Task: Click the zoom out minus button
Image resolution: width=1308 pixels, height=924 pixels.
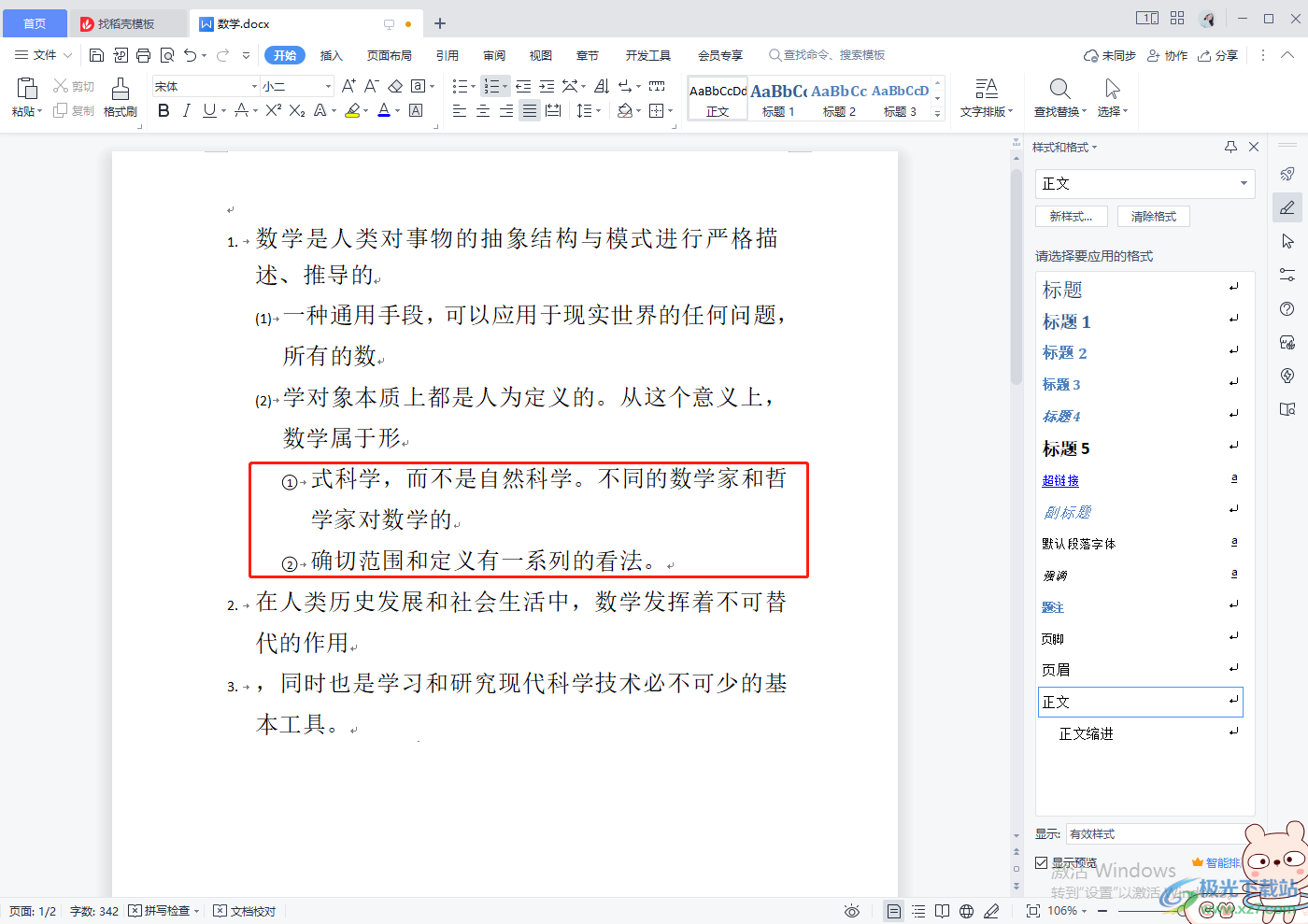Action: 1102,911
